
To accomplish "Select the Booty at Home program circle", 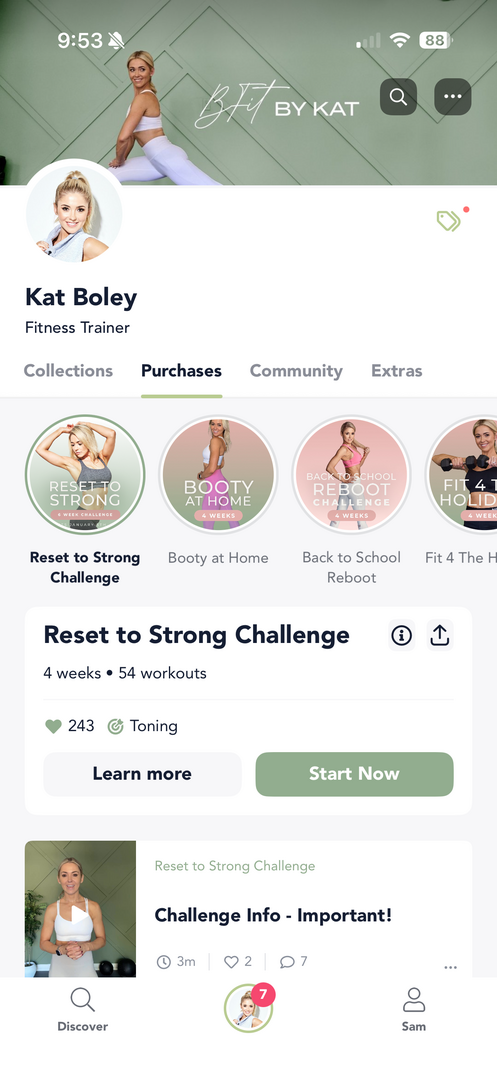I will 218,475.
